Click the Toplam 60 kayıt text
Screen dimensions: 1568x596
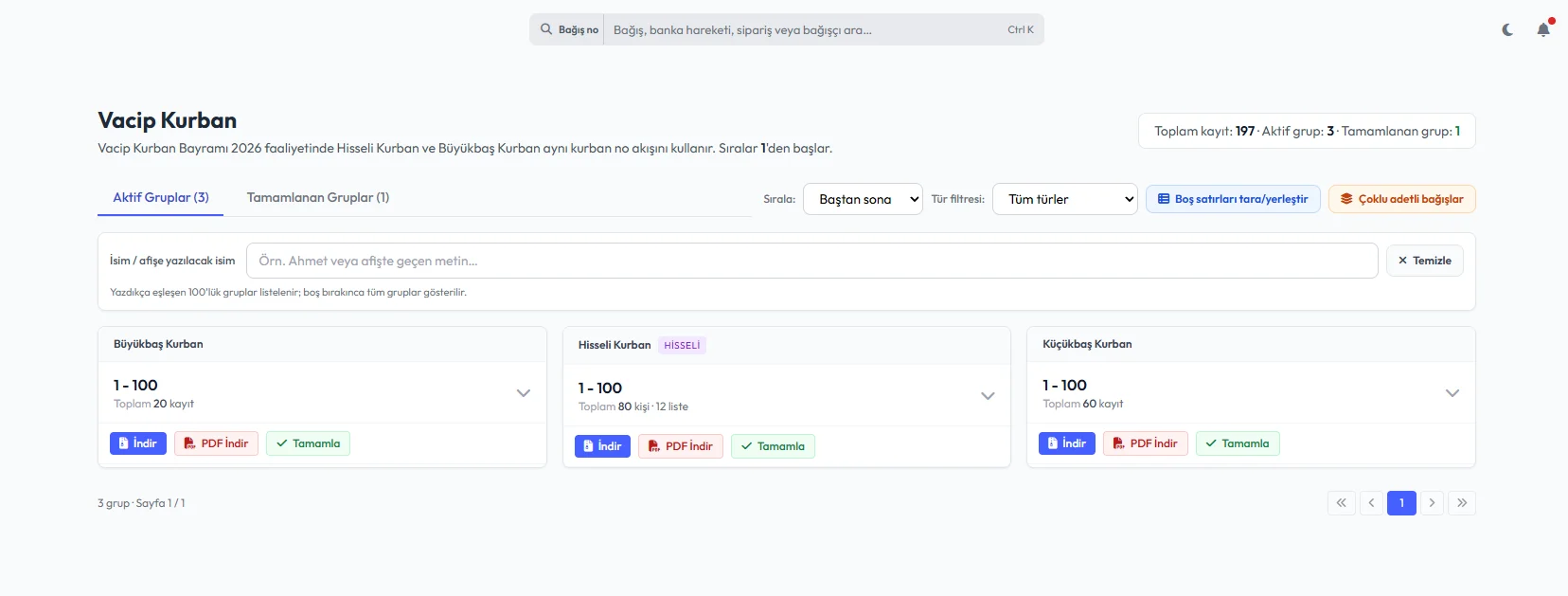click(x=1083, y=404)
